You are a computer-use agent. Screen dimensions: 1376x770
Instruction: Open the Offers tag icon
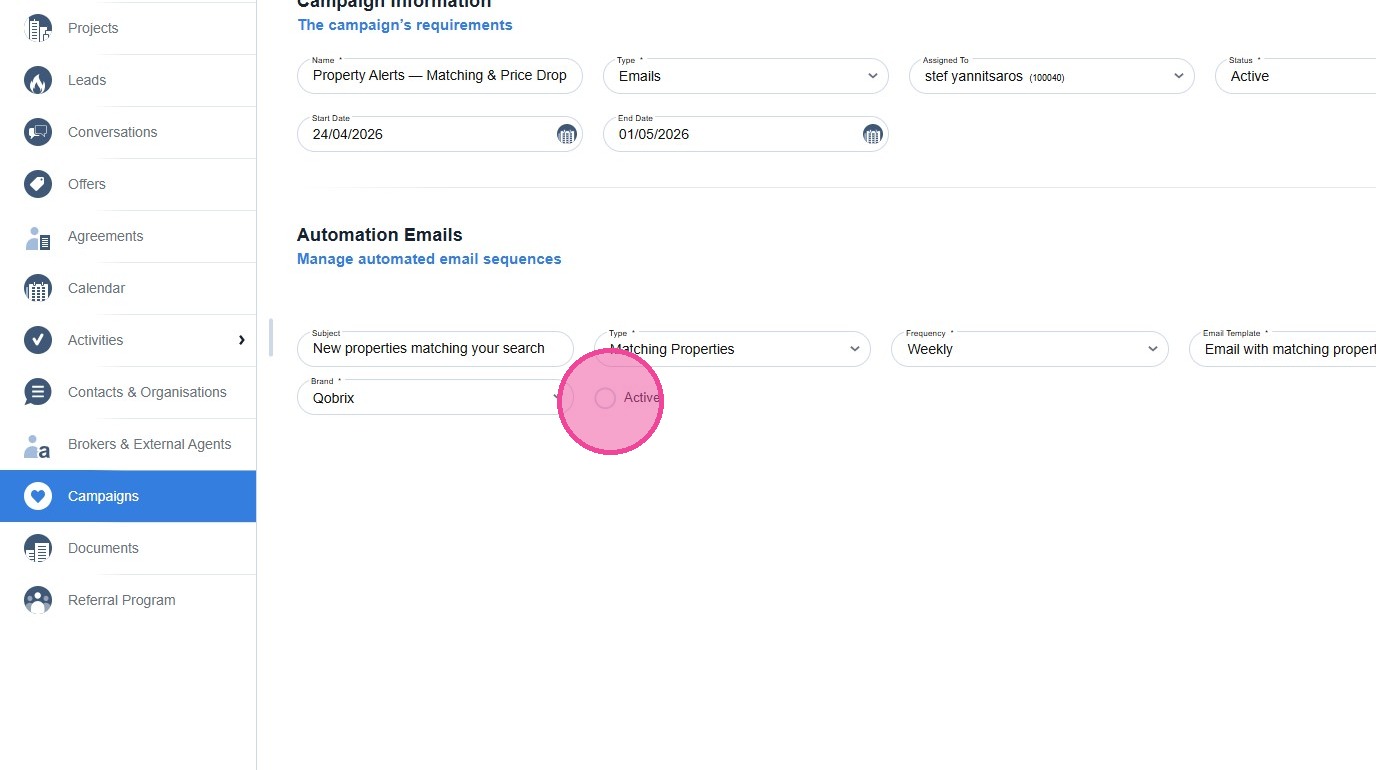point(38,184)
